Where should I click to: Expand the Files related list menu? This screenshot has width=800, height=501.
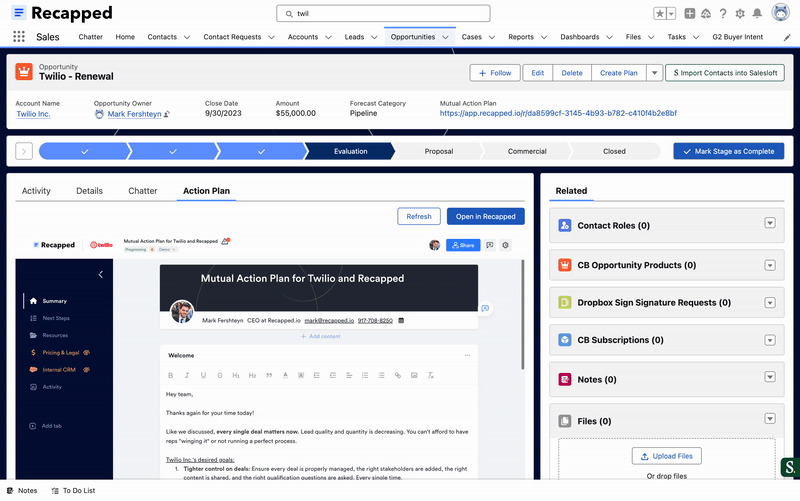pos(770,419)
